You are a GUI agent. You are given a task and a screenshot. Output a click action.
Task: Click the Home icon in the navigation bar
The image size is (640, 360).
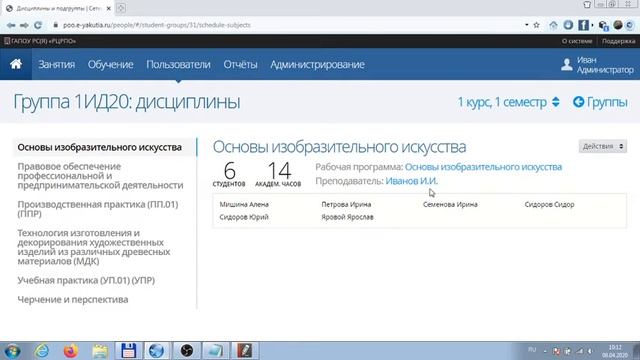pos(16,64)
